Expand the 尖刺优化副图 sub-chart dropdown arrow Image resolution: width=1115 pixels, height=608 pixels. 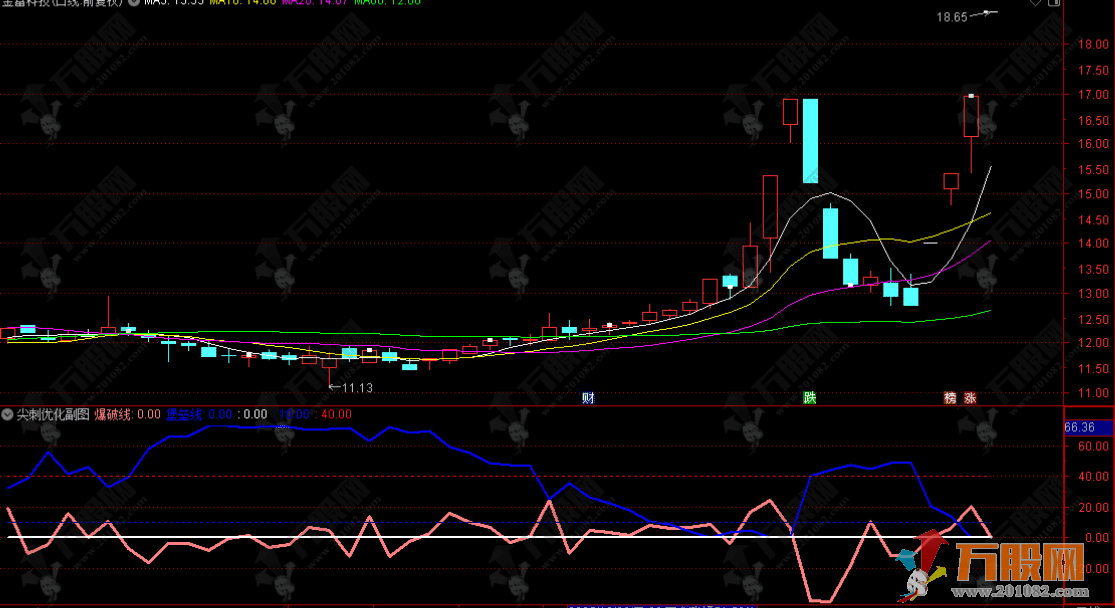pos(7,414)
